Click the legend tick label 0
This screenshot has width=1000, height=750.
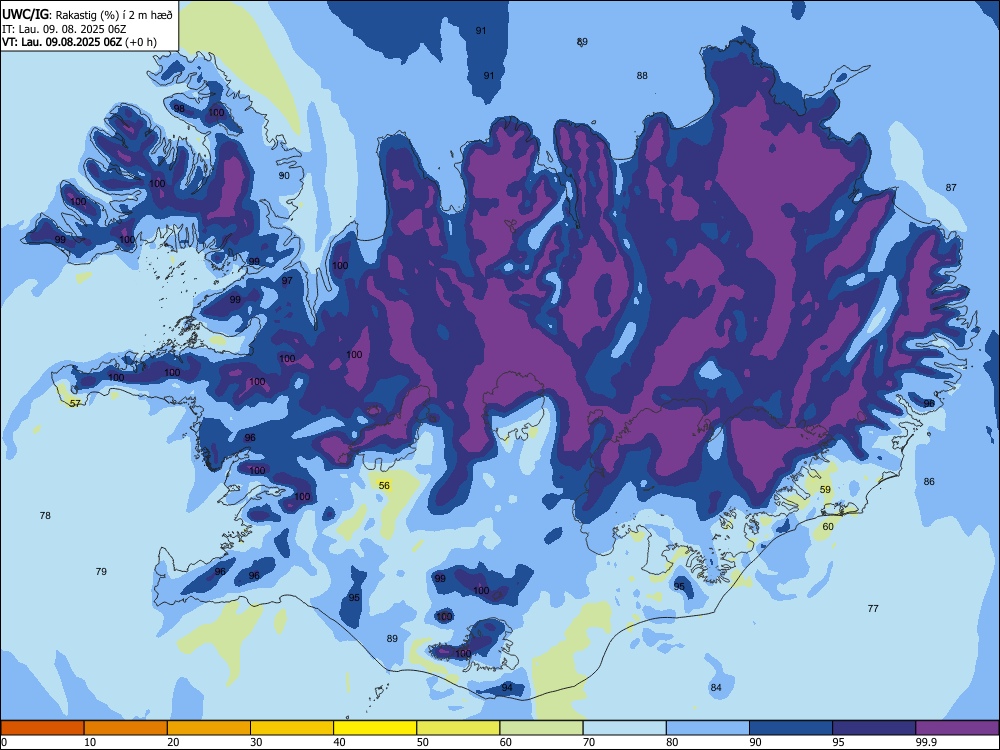pyautogui.click(x=4, y=742)
